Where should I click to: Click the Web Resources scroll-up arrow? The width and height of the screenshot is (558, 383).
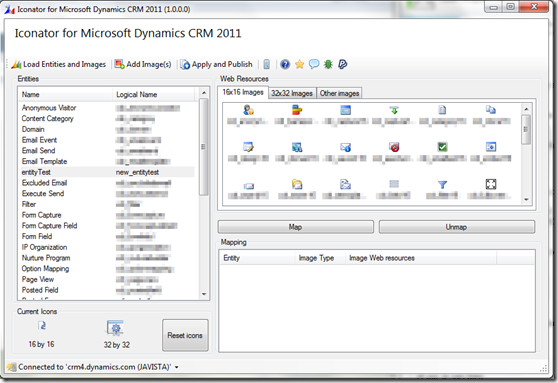tap(526, 109)
